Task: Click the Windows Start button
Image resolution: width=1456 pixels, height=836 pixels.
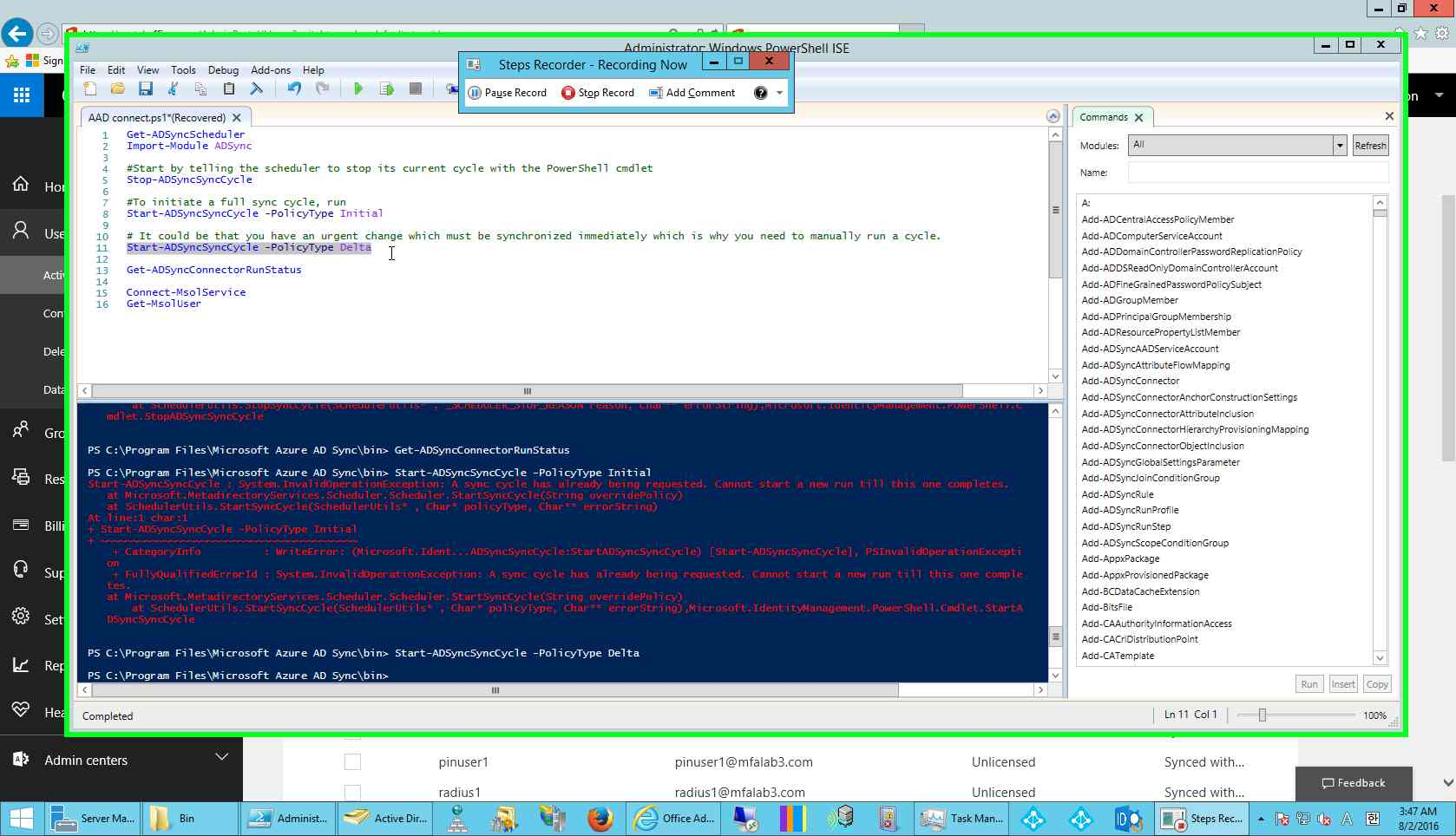Action: pos(22,818)
